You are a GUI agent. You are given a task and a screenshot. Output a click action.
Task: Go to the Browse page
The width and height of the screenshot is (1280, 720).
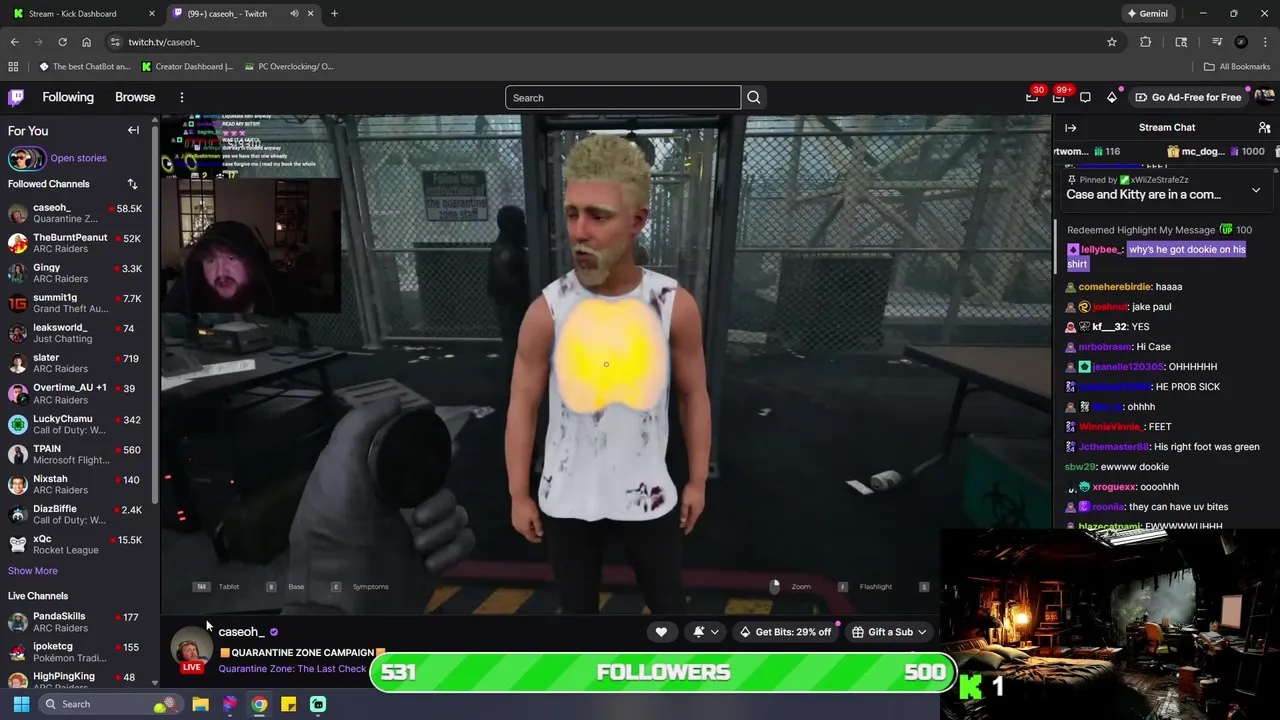[x=135, y=97]
